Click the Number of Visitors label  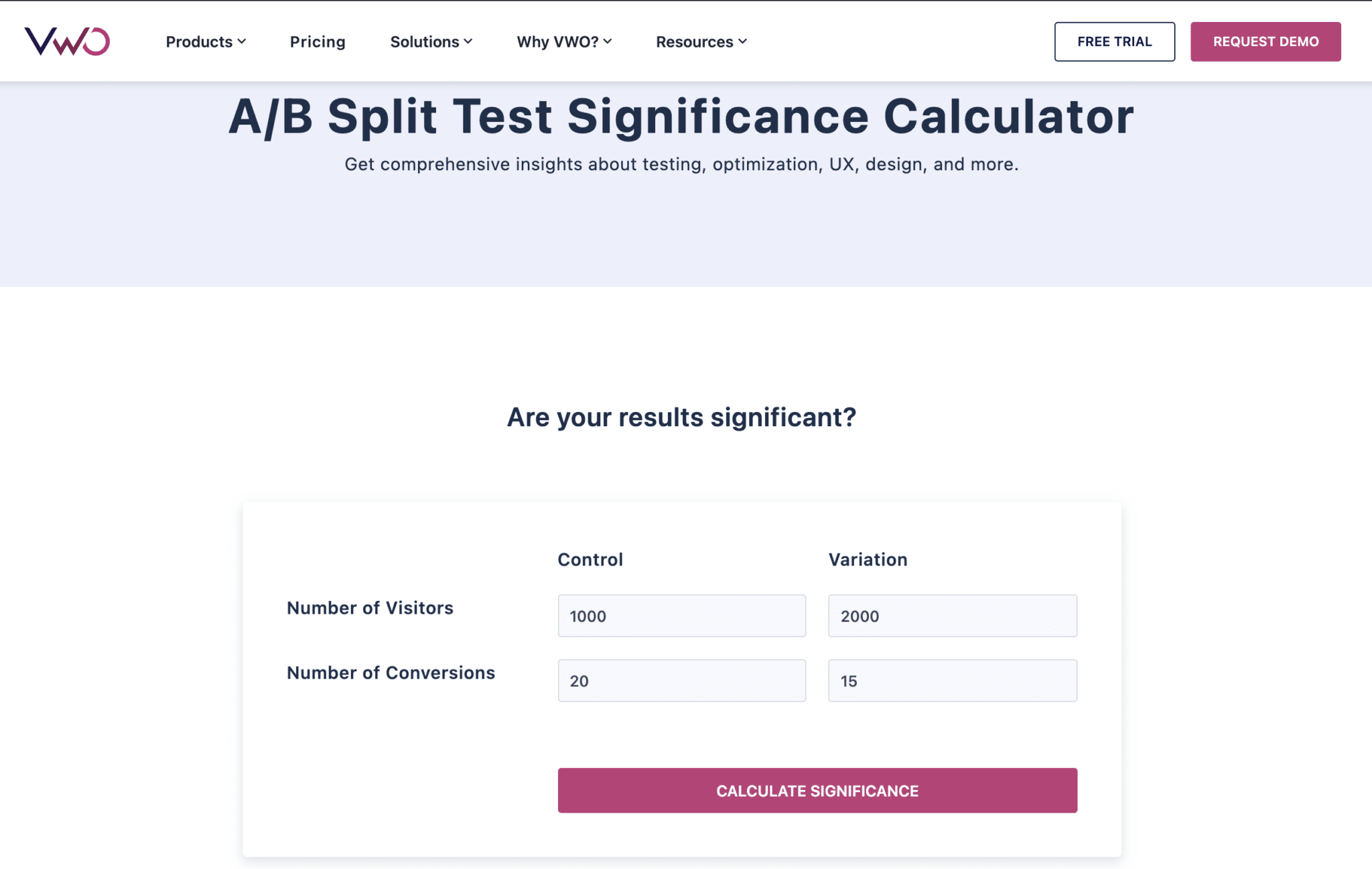[370, 608]
